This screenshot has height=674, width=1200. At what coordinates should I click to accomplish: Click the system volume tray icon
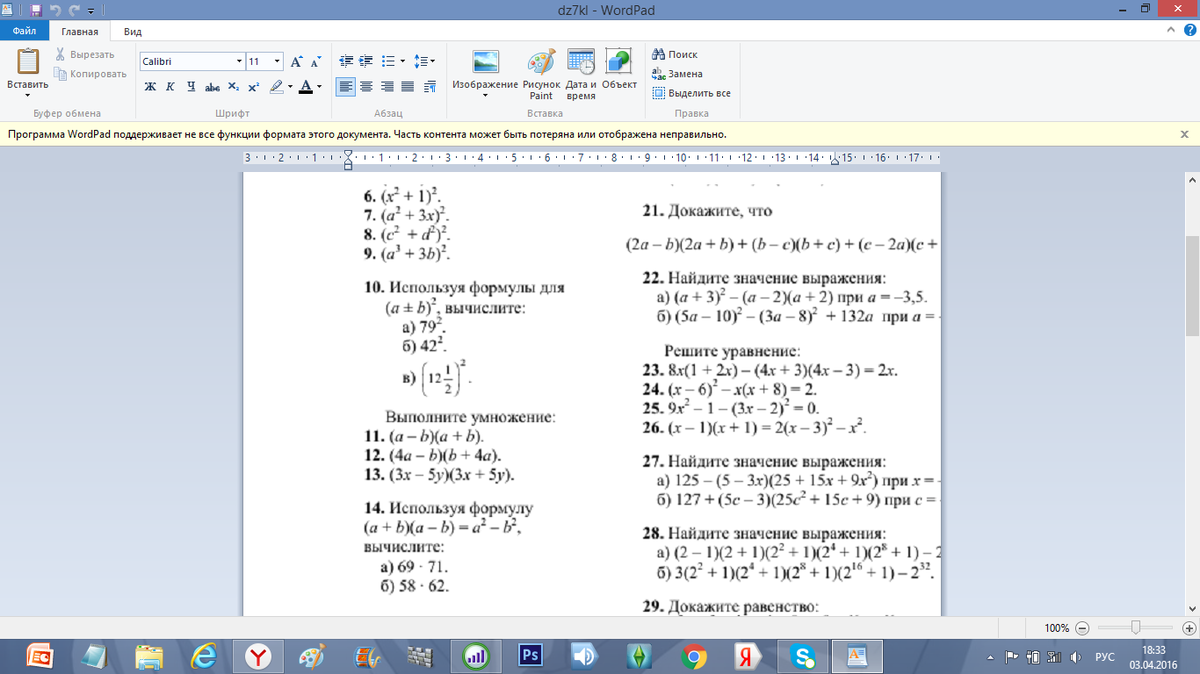1076,657
